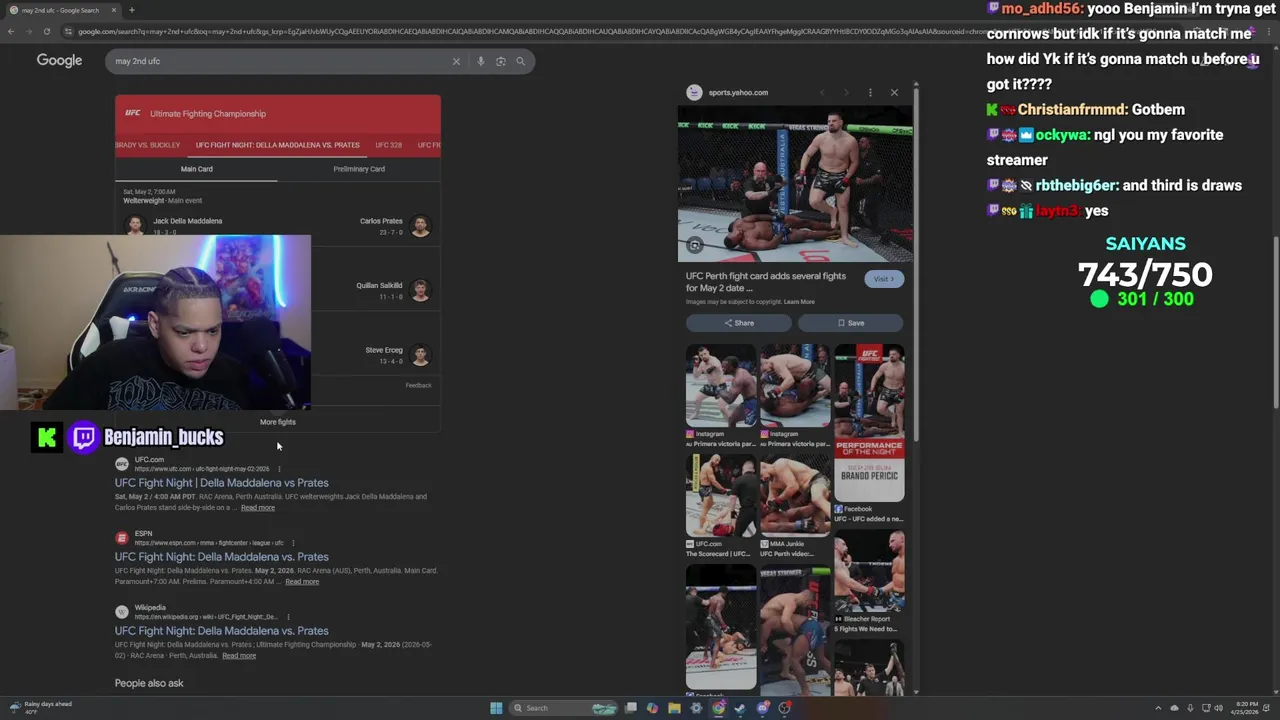Submit search with magnifying glass icon
Screen dimensions: 1280x720
coord(520,61)
